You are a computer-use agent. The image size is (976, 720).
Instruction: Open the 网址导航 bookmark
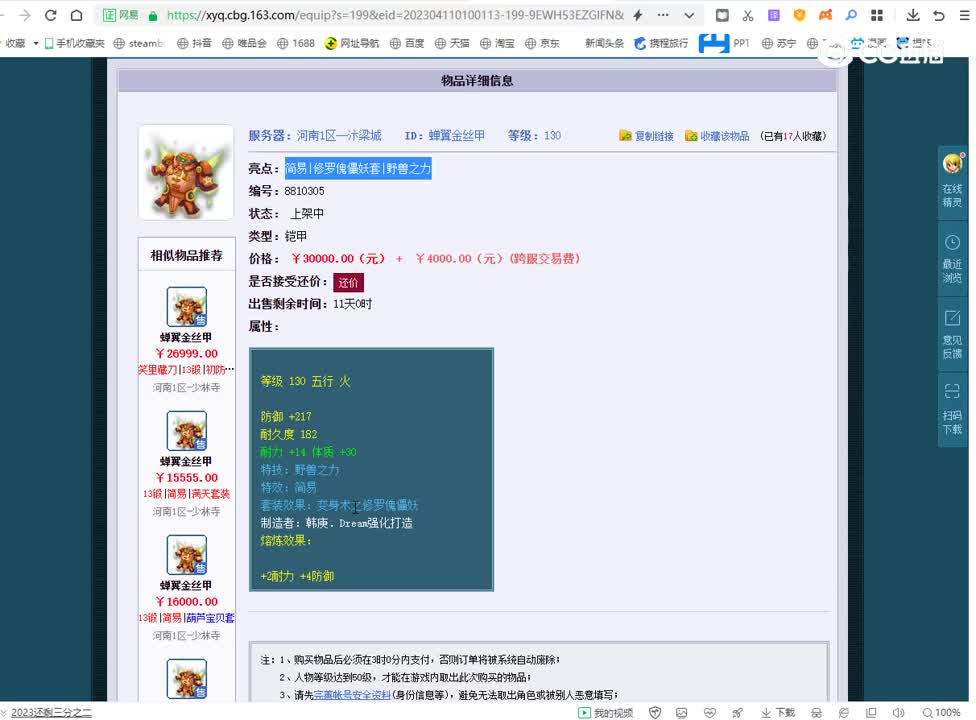[352, 43]
